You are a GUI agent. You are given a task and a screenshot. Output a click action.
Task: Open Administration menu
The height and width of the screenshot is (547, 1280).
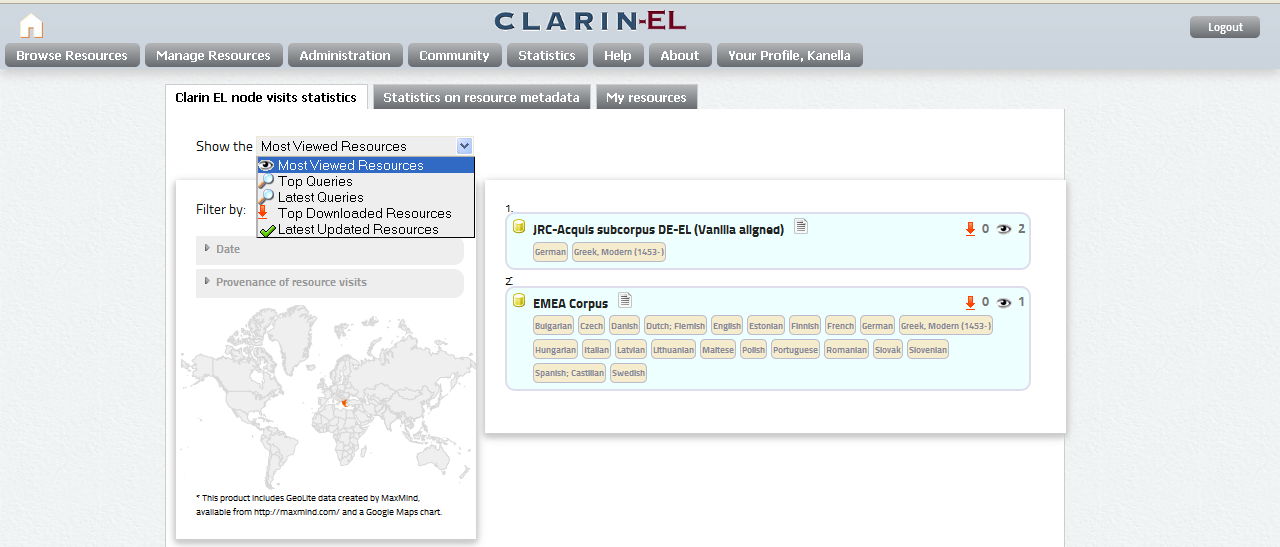[345, 55]
